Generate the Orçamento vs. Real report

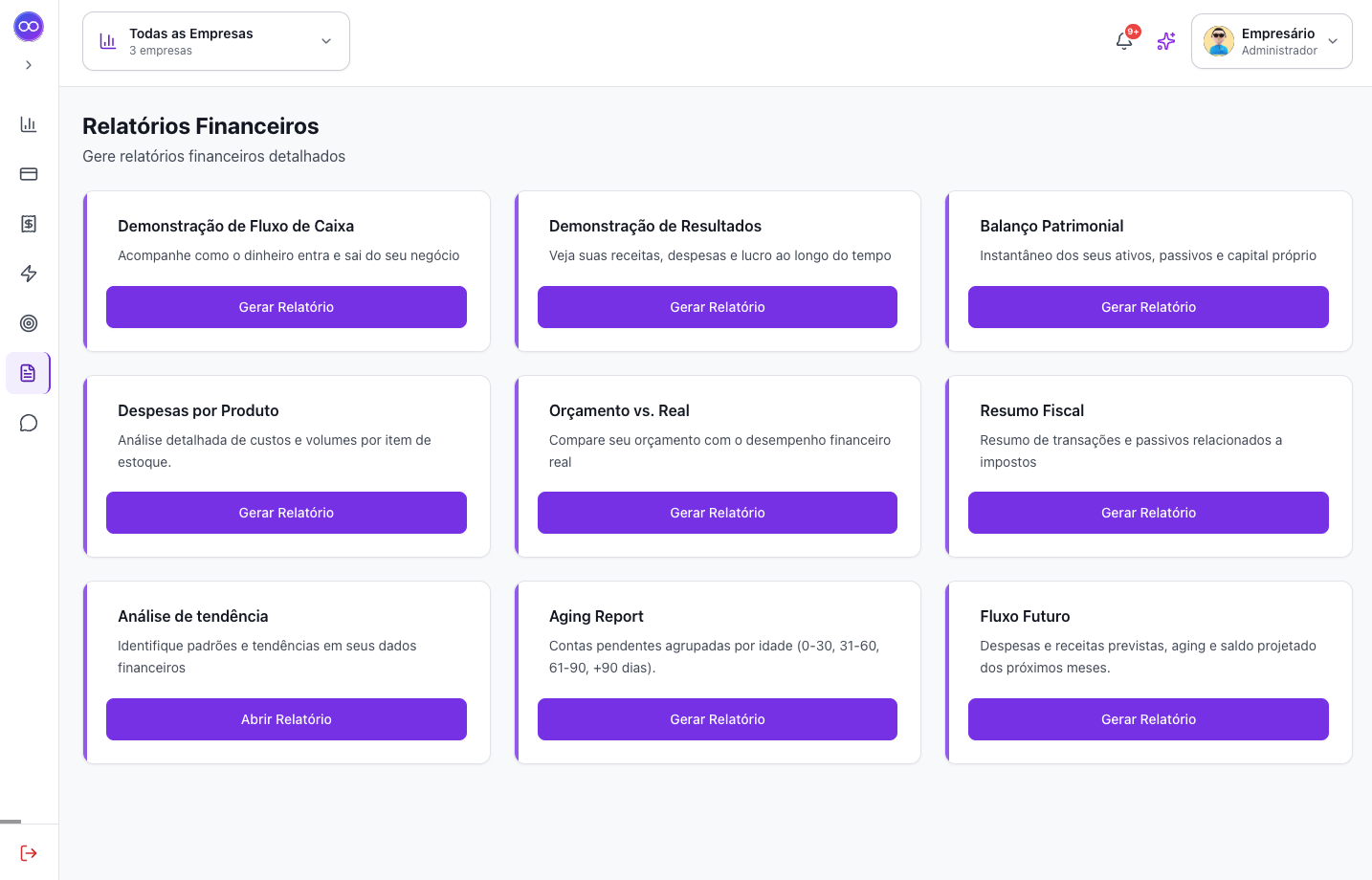(x=718, y=513)
